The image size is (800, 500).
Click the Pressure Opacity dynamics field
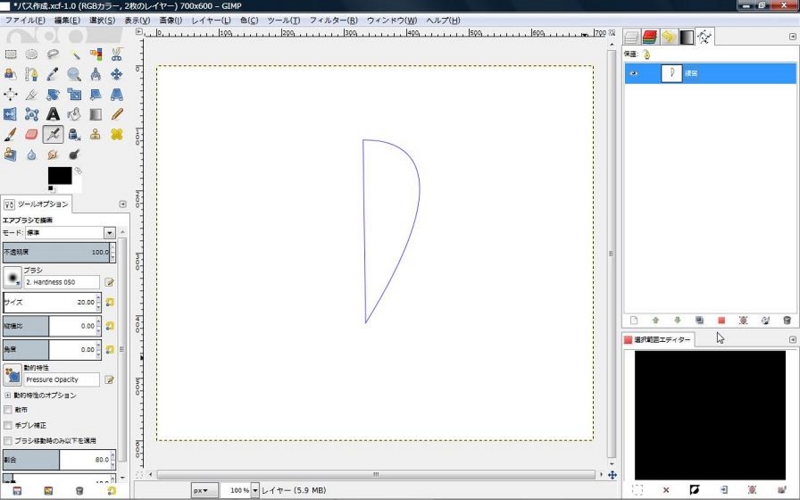pos(62,380)
